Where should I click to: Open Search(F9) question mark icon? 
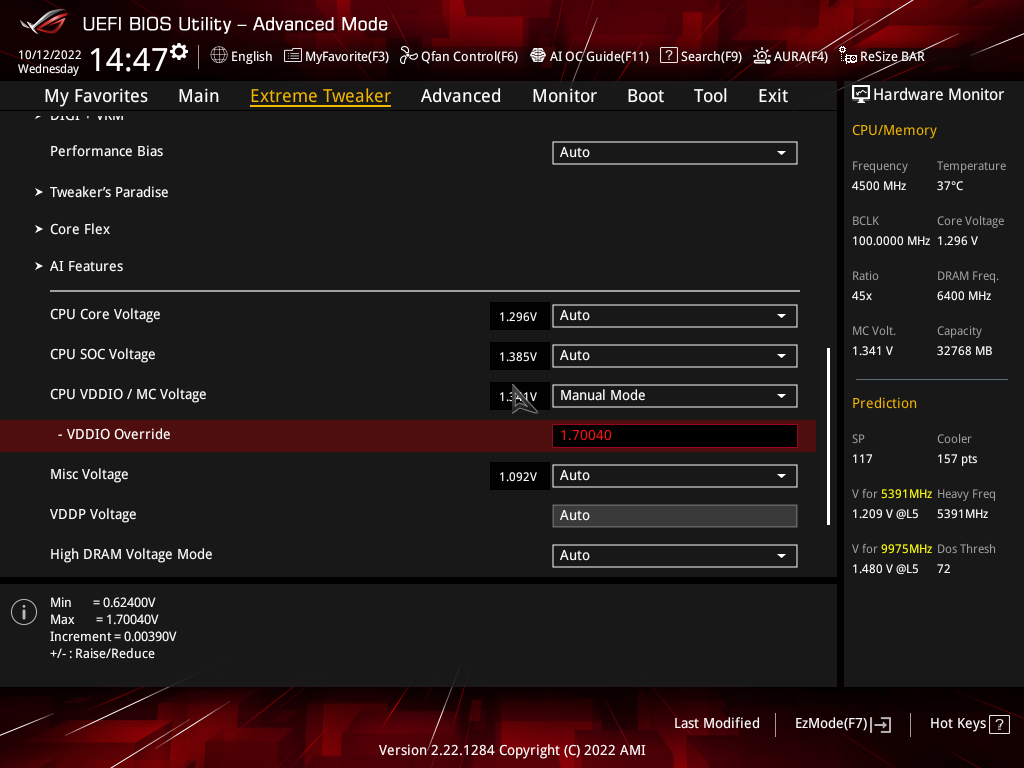coord(669,56)
